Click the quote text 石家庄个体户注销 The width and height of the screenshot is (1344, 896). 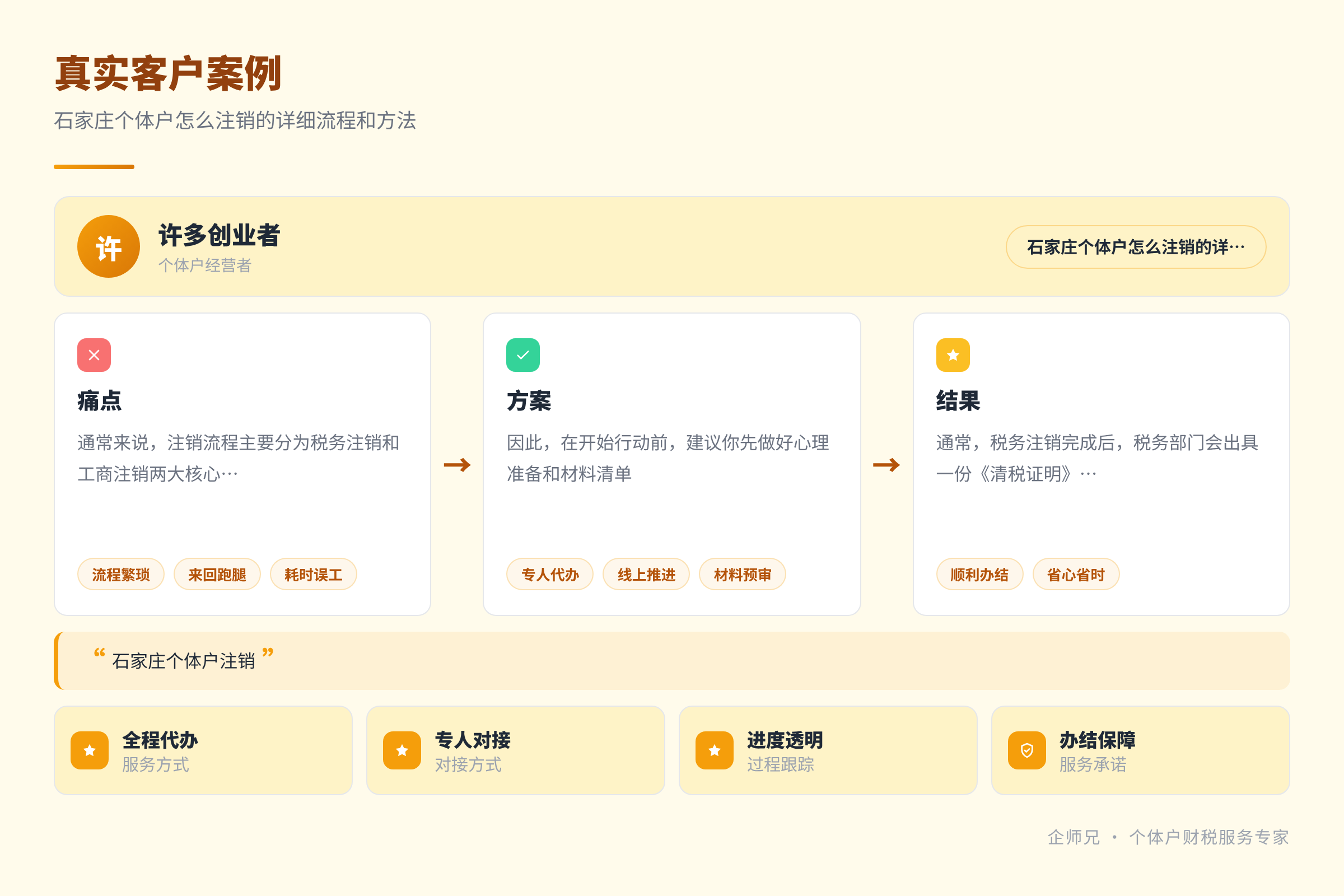pos(184,661)
